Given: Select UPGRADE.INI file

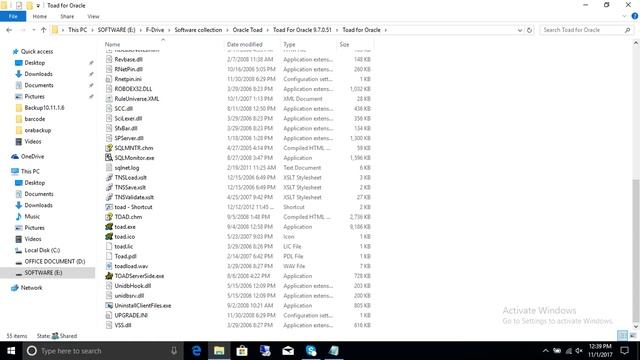Looking at the screenshot, I should coord(131,316).
